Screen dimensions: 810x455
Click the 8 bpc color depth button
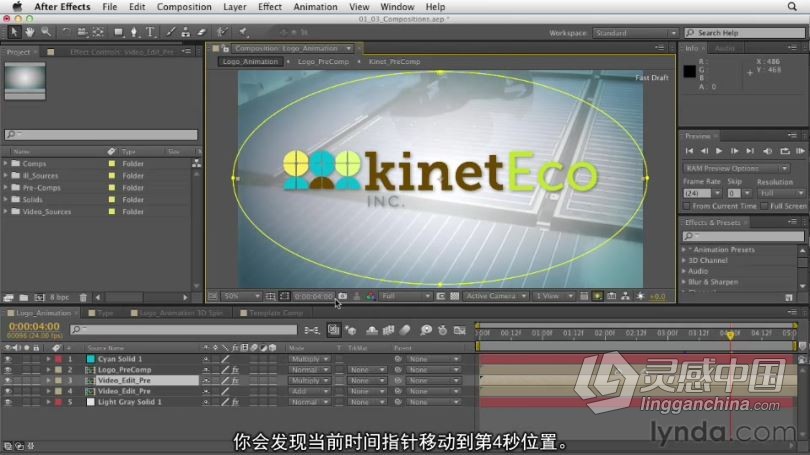pyautogui.click(x=59, y=297)
